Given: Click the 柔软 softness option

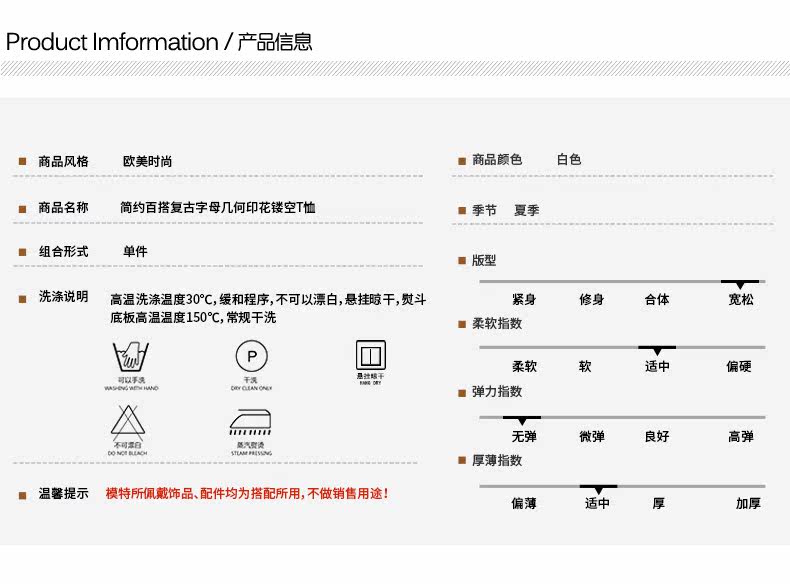Looking at the screenshot, I should coord(524,366).
